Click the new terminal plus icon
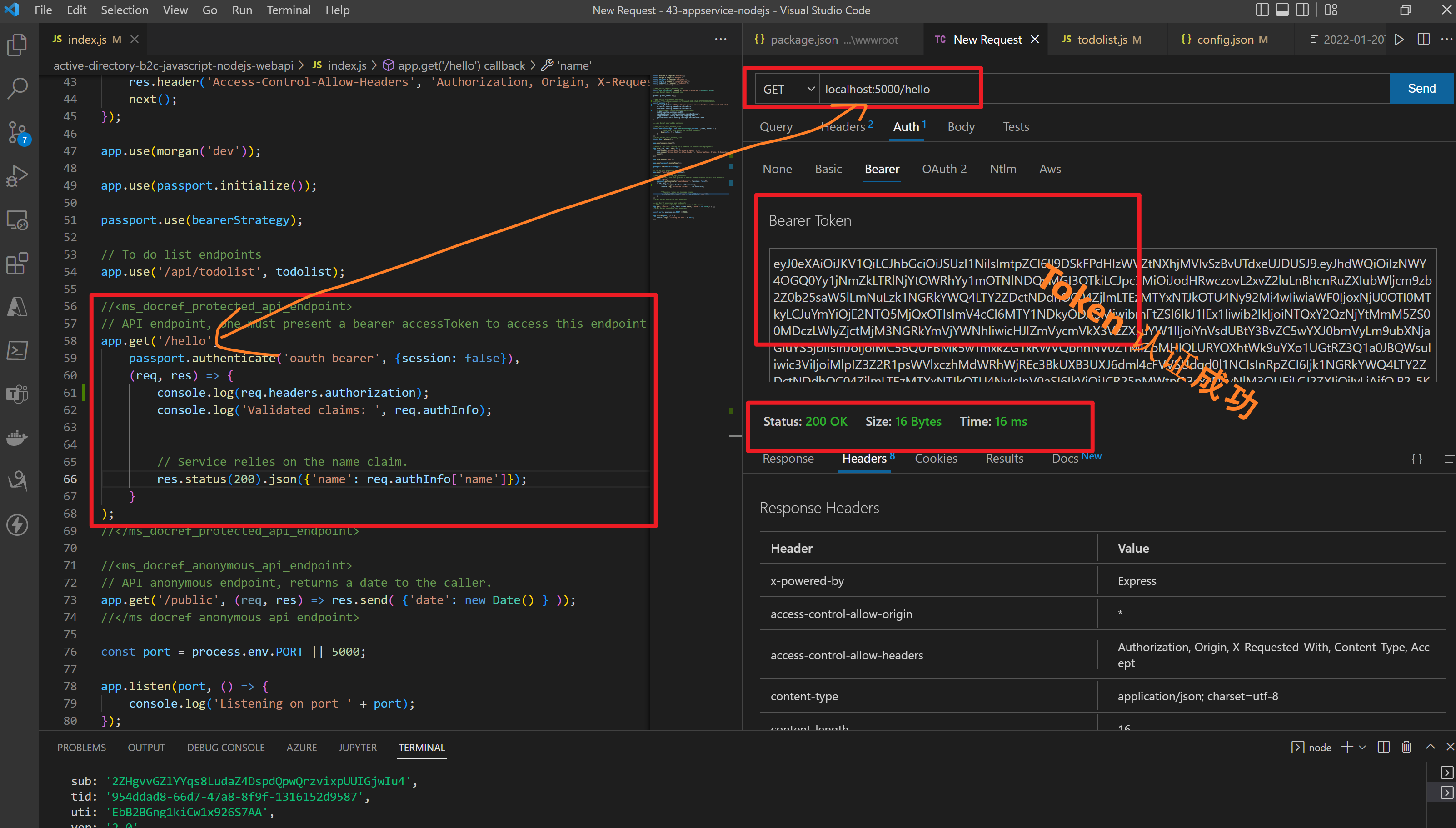The width and height of the screenshot is (1456, 828). tap(1346, 747)
